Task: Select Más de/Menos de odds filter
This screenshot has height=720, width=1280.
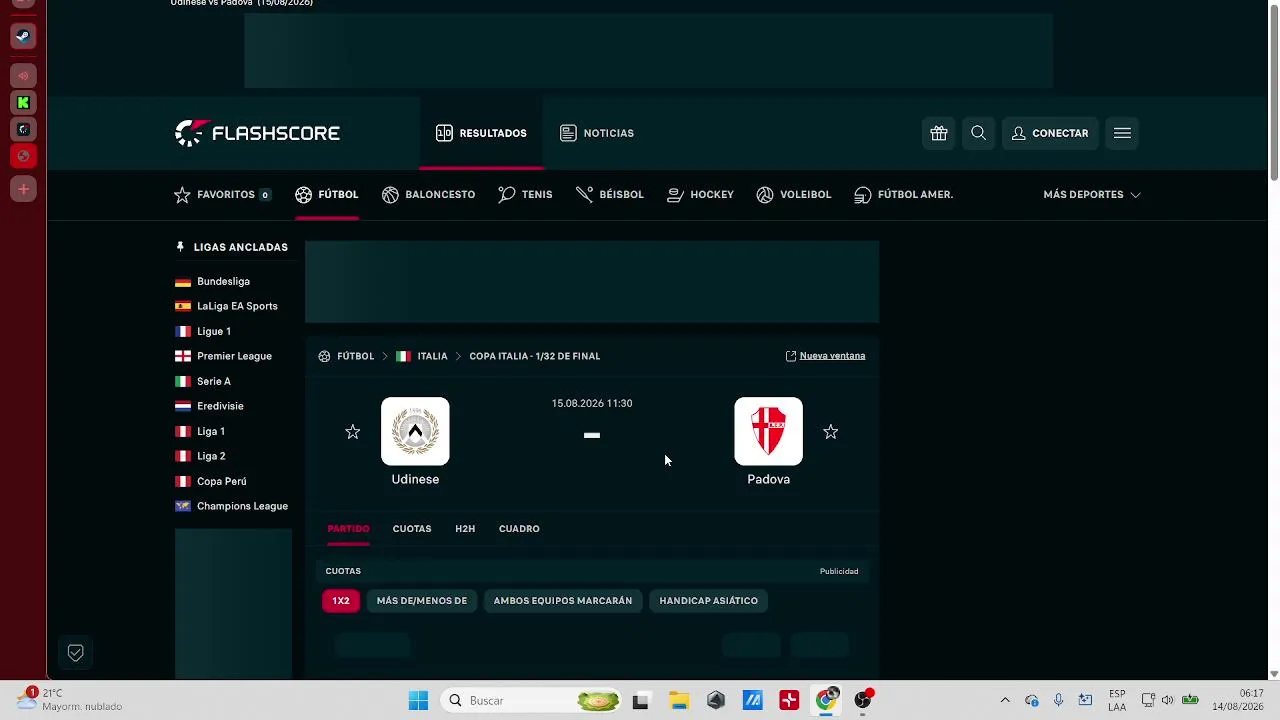Action: tap(422, 600)
